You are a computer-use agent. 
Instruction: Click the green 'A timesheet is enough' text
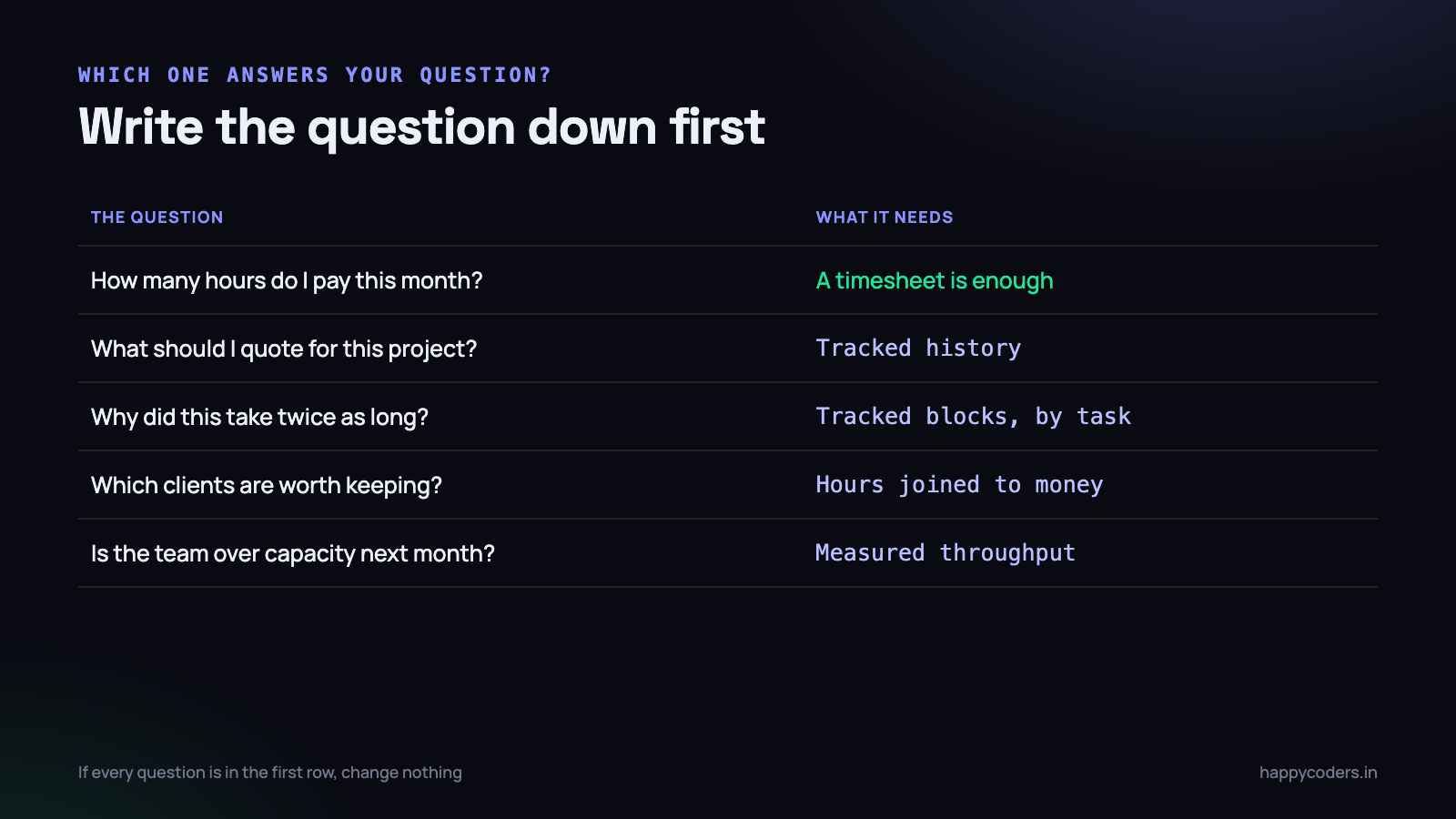click(x=935, y=281)
